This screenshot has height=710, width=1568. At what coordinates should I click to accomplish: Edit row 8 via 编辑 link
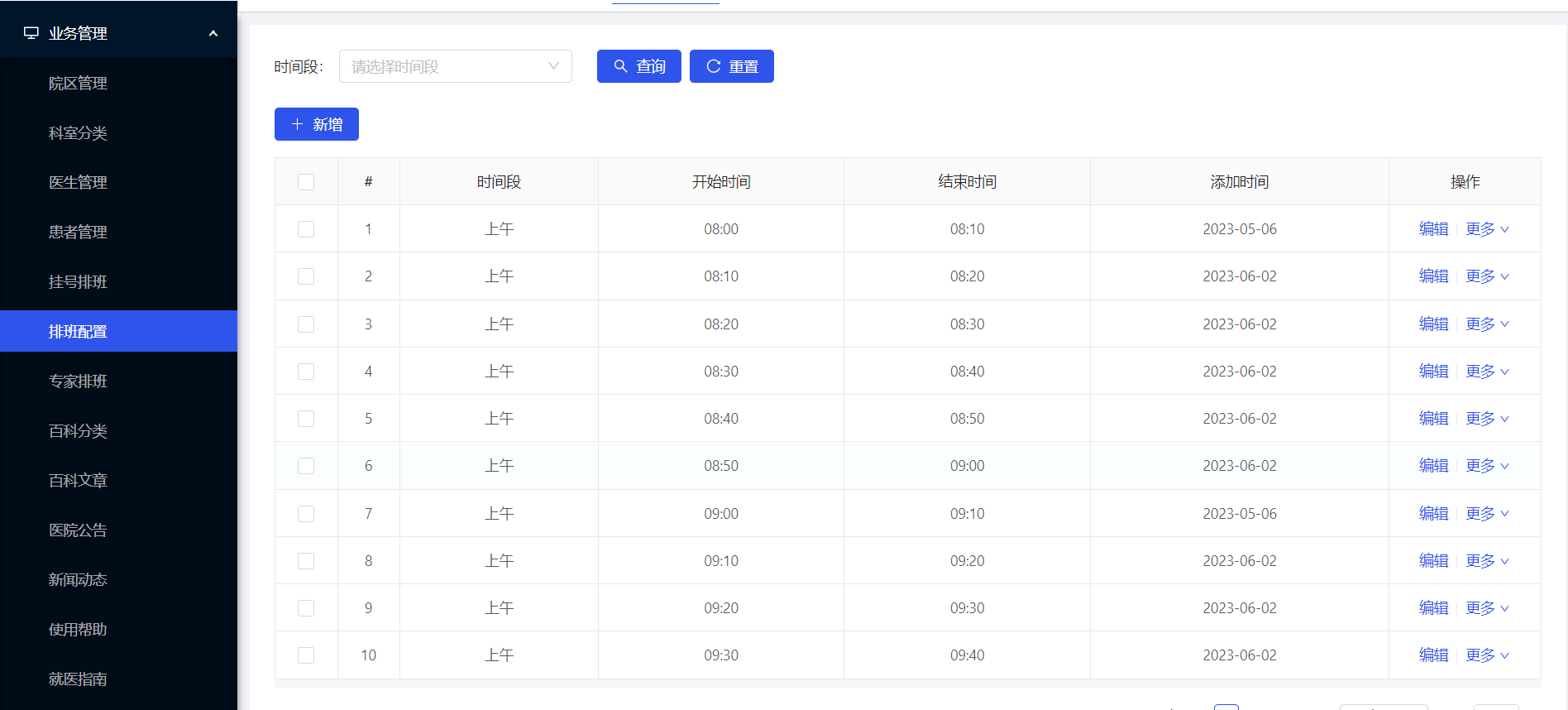1433,561
